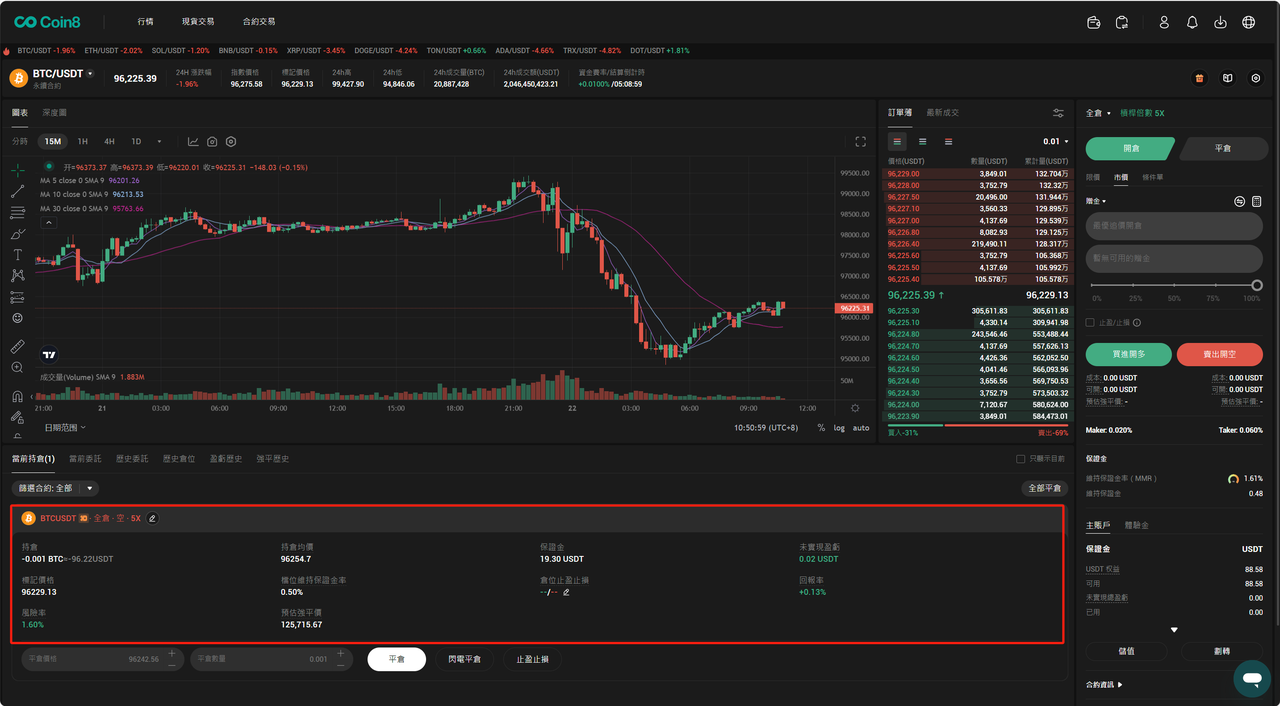Select the text annotation drawing tool
Viewport: 1280px width, 706px height.
pyautogui.click(x=17, y=255)
